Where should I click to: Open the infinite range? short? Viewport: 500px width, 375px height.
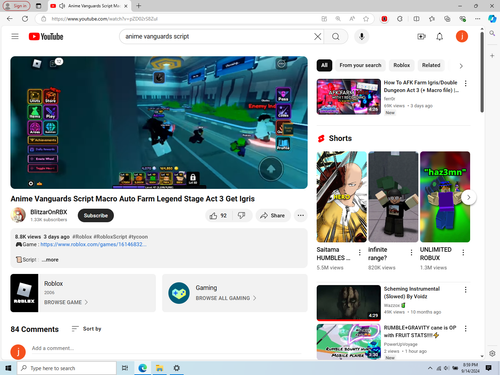tap(393, 197)
